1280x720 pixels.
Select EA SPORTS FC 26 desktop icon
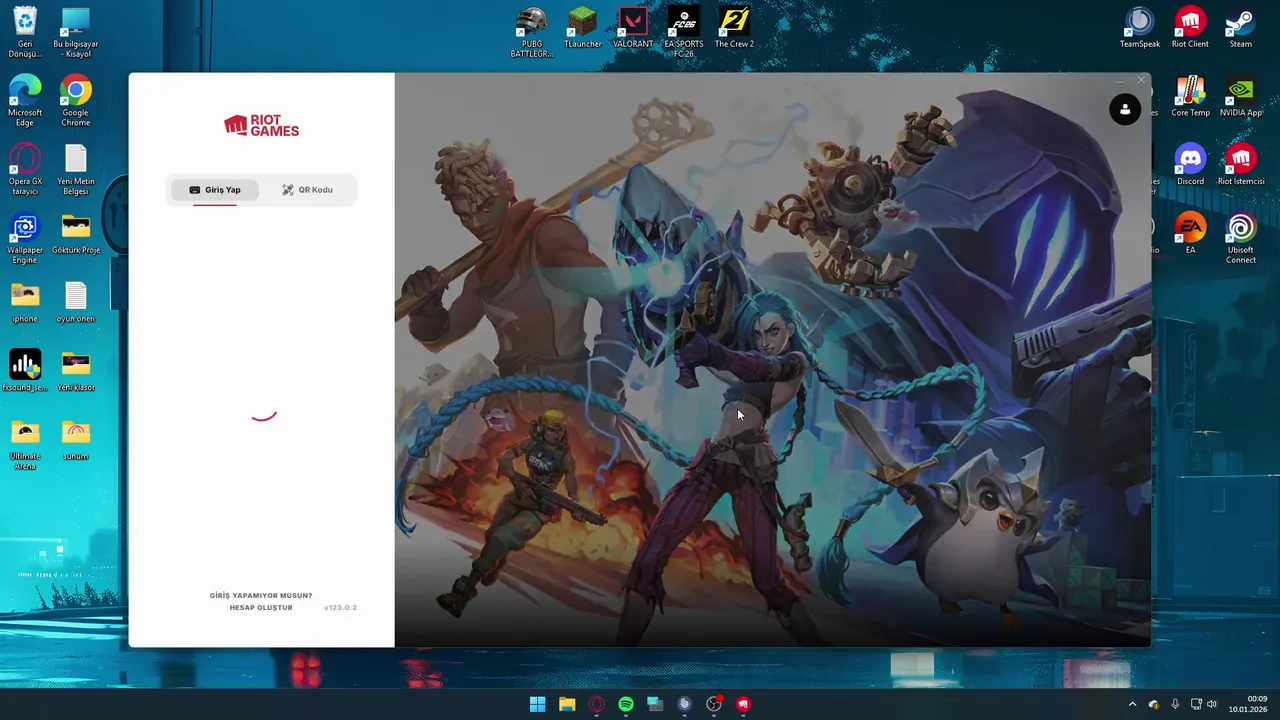click(x=684, y=33)
